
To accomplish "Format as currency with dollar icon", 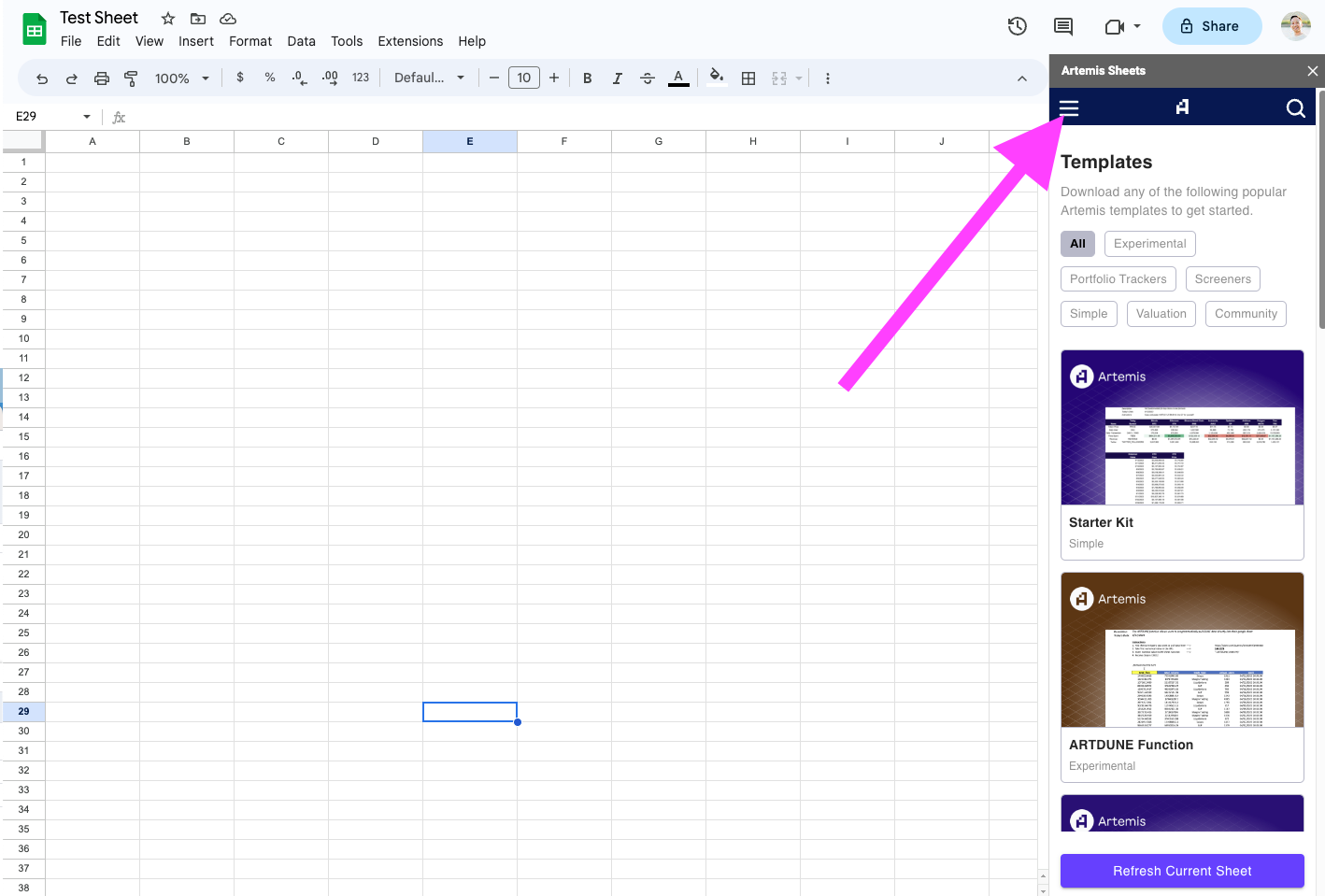I will [x=240, y=78].
